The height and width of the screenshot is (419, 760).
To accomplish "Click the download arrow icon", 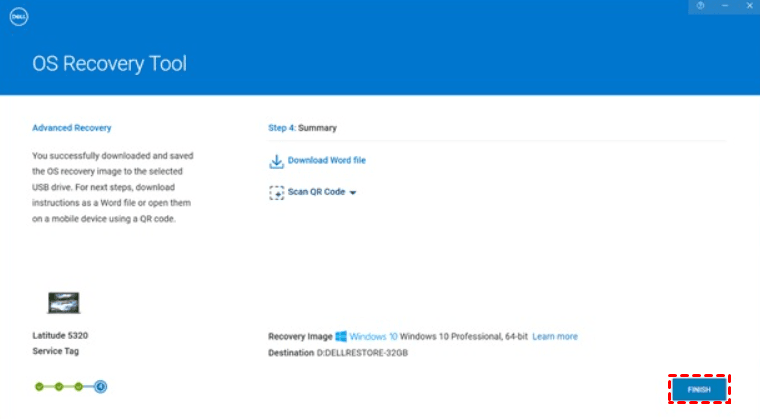I will (x=276, y=161).
